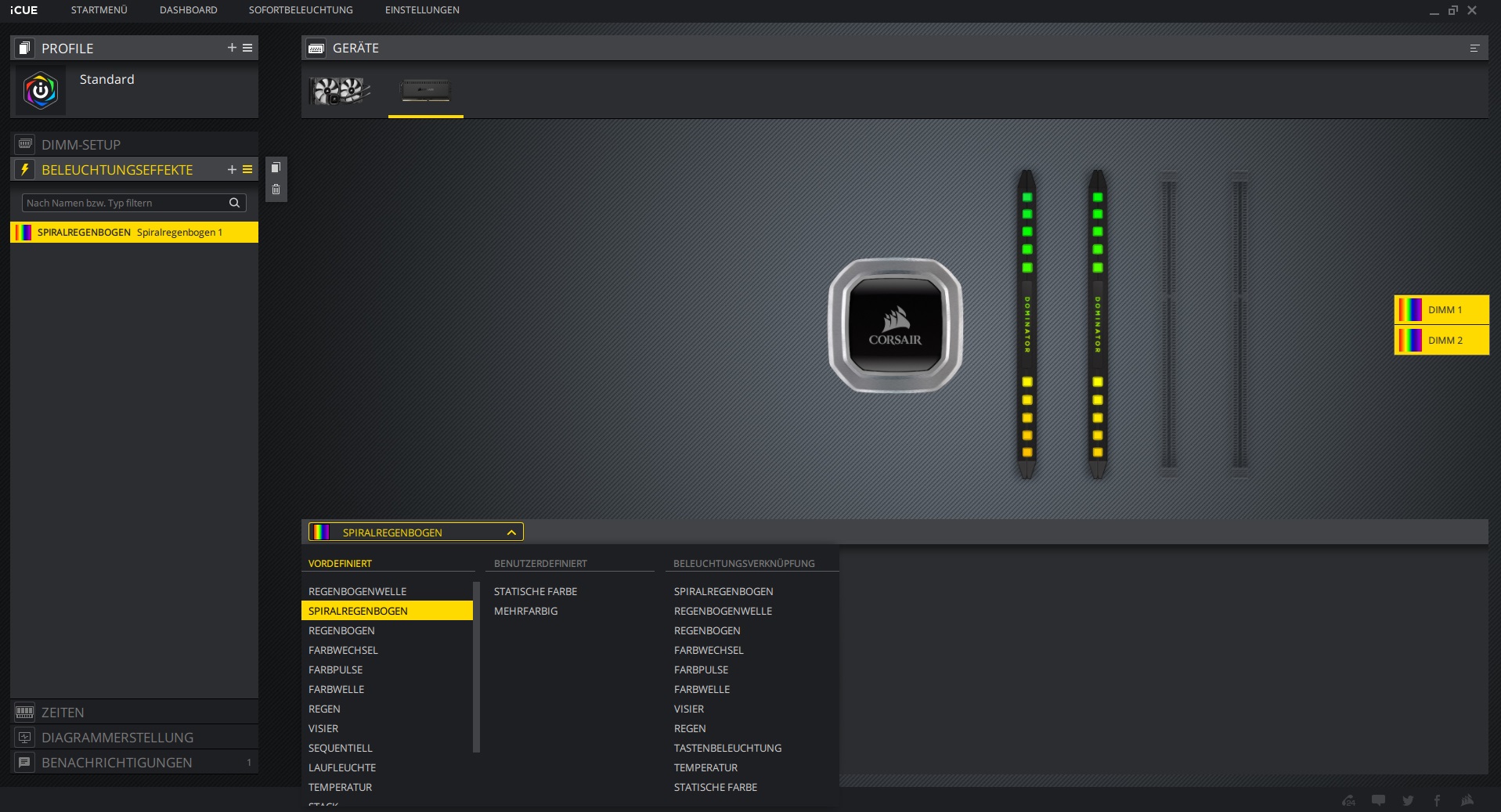Select Statische Farbe under Benutzerdefiniert

point(536,591)
